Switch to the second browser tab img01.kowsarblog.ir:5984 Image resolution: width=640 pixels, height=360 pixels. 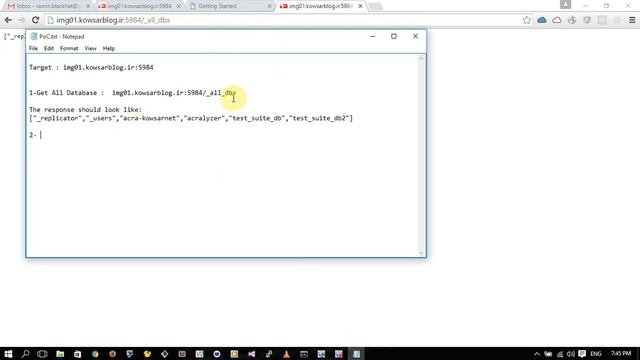coord(139,6)
